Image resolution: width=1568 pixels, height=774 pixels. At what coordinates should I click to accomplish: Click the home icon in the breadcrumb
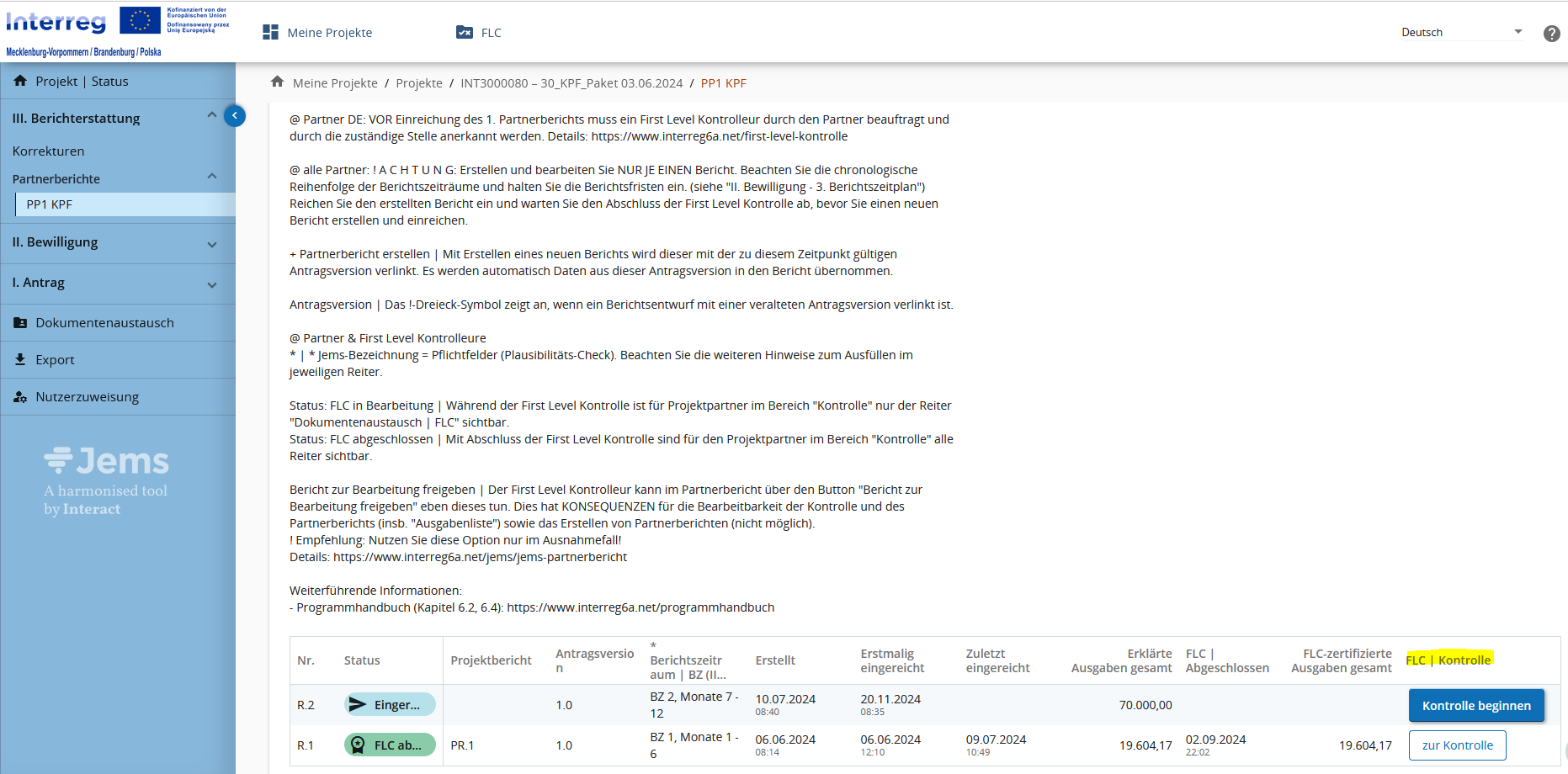coord(277,82)
